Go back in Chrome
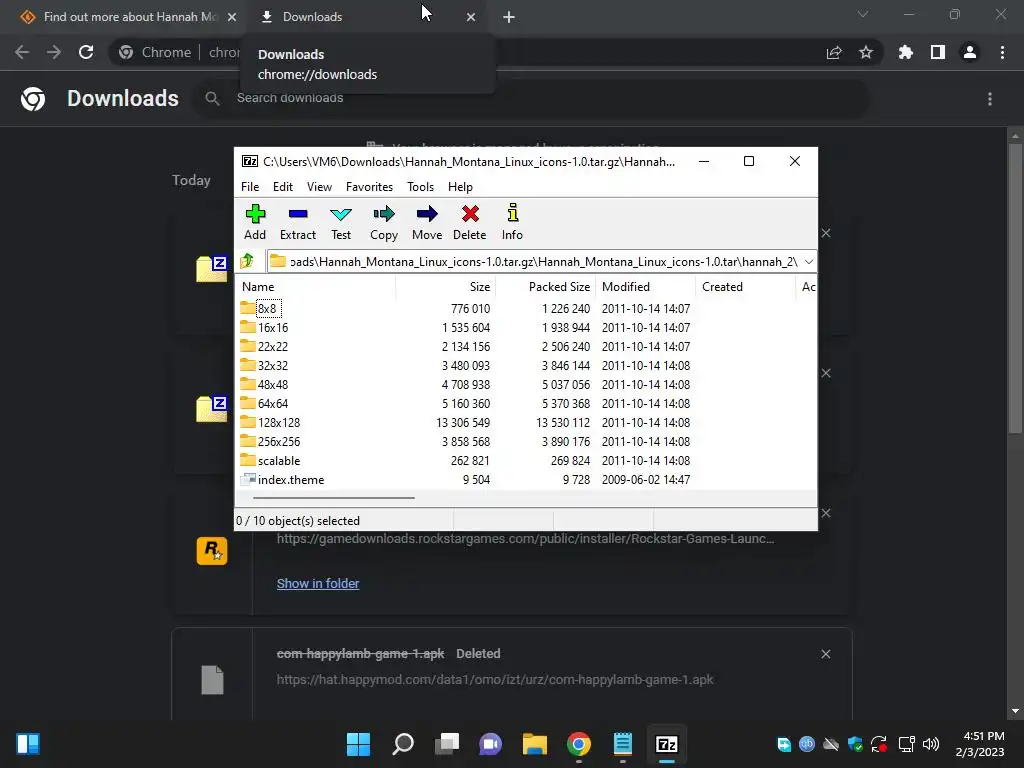 click(x=22, y=52)
